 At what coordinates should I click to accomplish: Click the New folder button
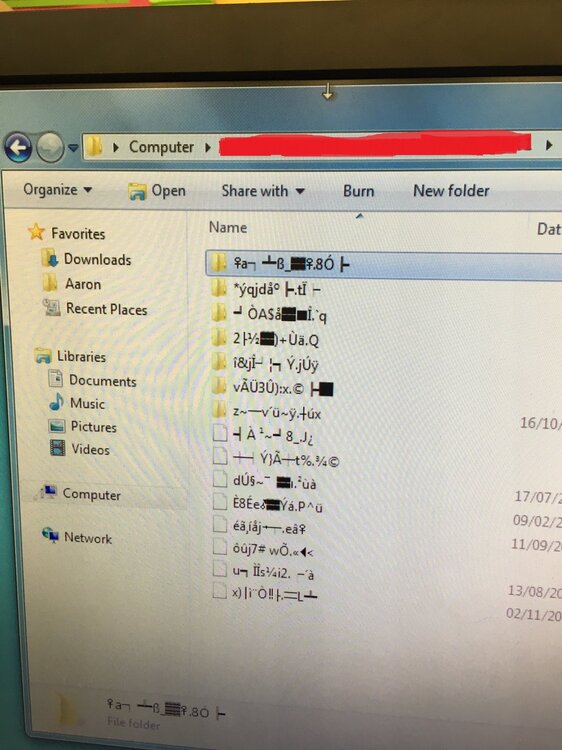(x=451, y=191)
